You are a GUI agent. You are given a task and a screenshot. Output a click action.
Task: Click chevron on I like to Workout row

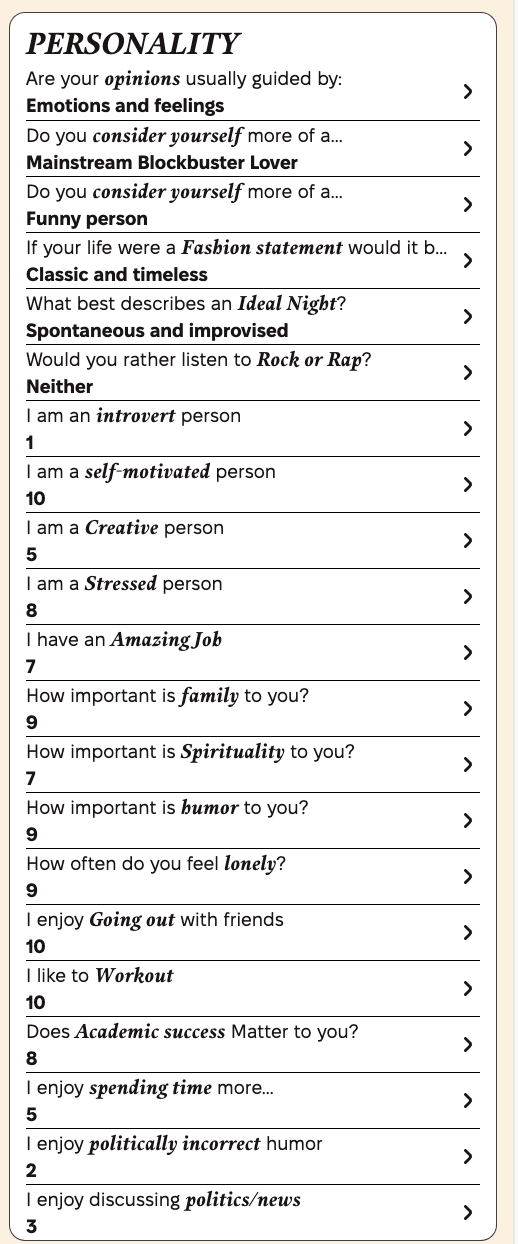[468, 988]
